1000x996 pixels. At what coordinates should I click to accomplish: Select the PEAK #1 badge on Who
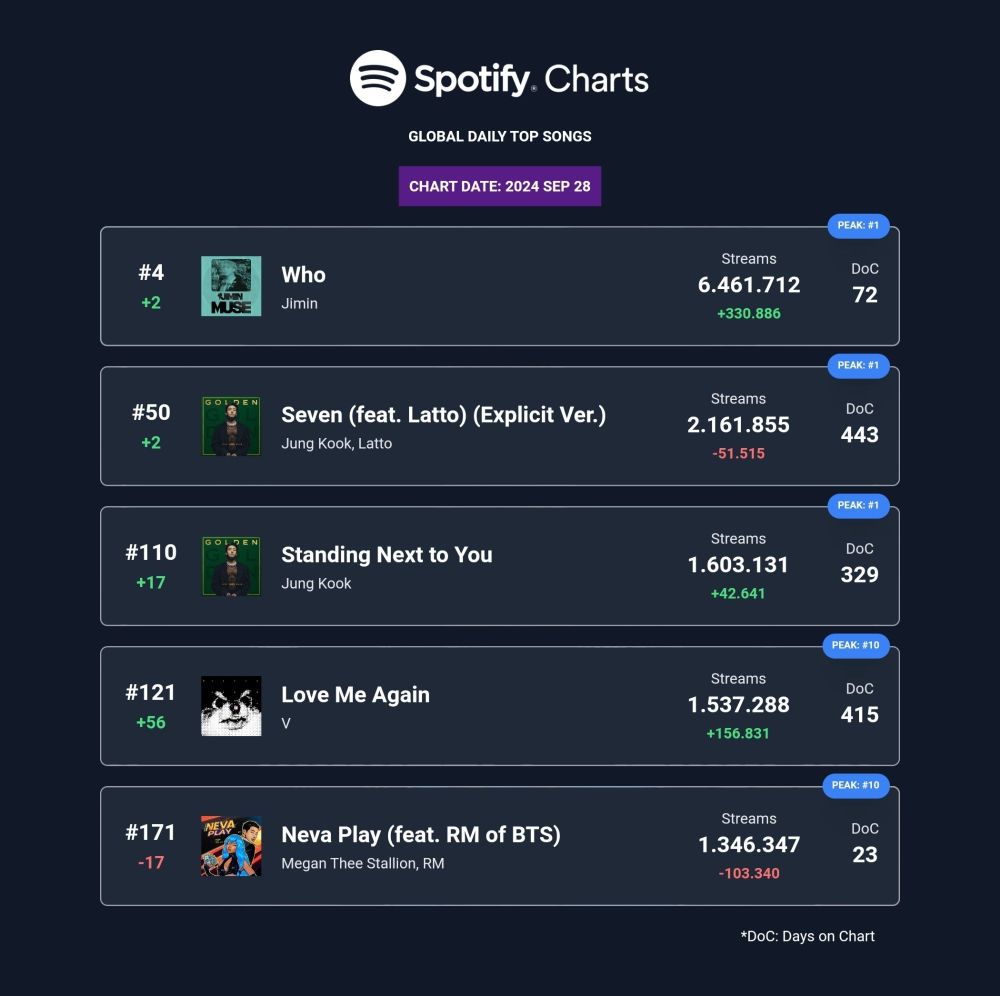click(x=858, y=226)
